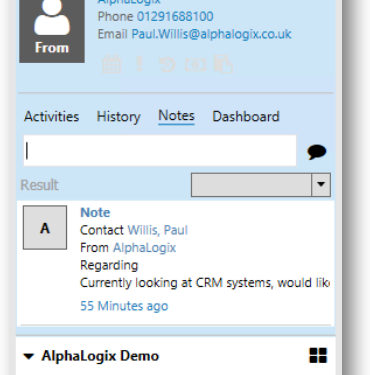Switch to the History tab
The height and width of the screenshot is (375, 370).
119,117
